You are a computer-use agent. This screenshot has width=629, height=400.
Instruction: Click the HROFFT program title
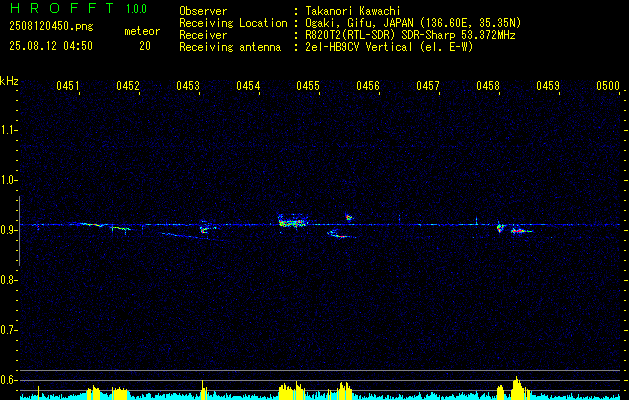[x=62, y=8]
